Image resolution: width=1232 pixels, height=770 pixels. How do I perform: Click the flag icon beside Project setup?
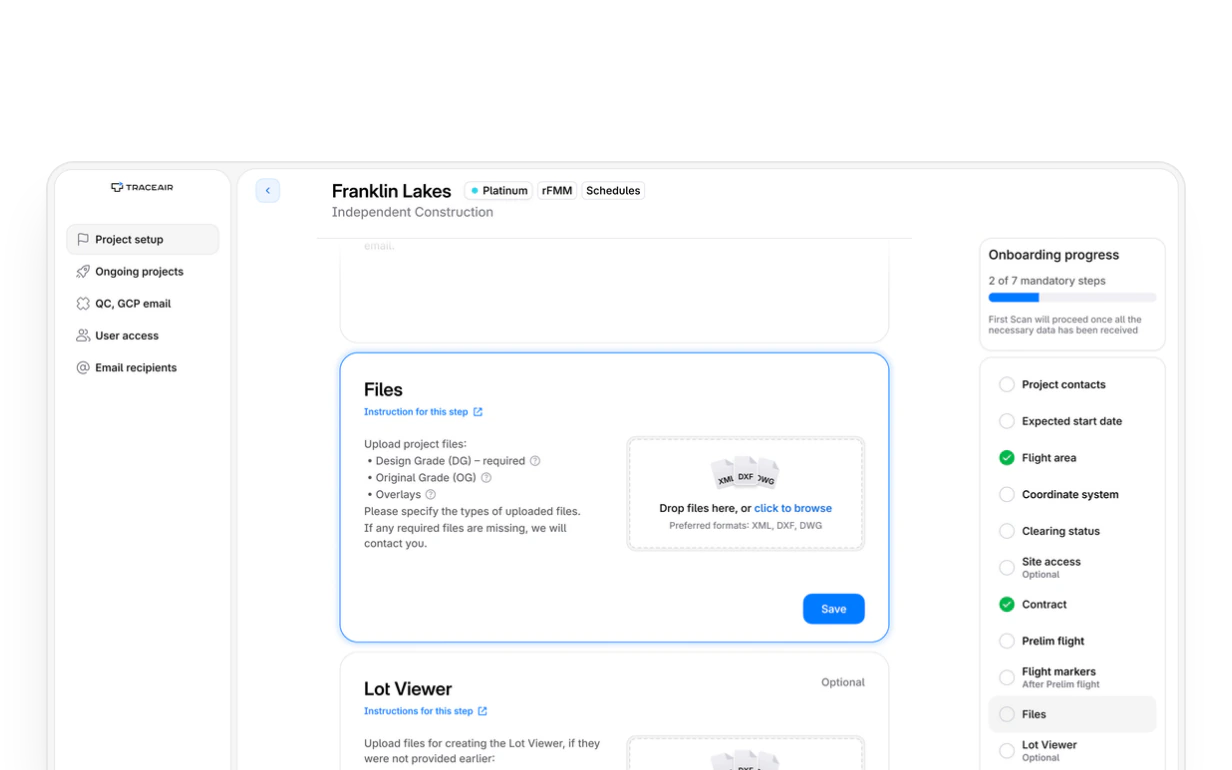click(83, 240)
